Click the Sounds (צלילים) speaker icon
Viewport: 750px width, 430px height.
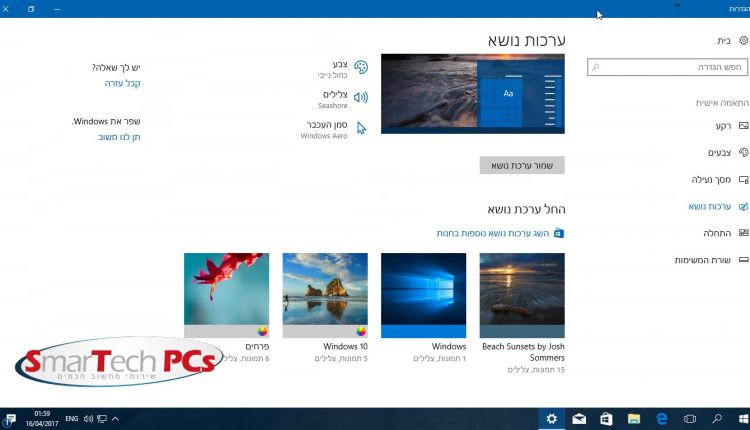click(x=361, y=98)
